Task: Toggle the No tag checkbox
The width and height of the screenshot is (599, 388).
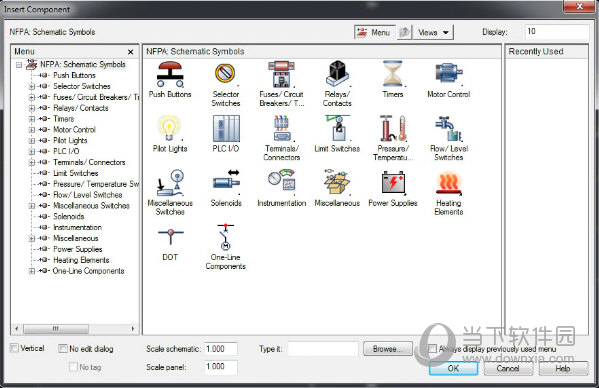Action: 73,367
